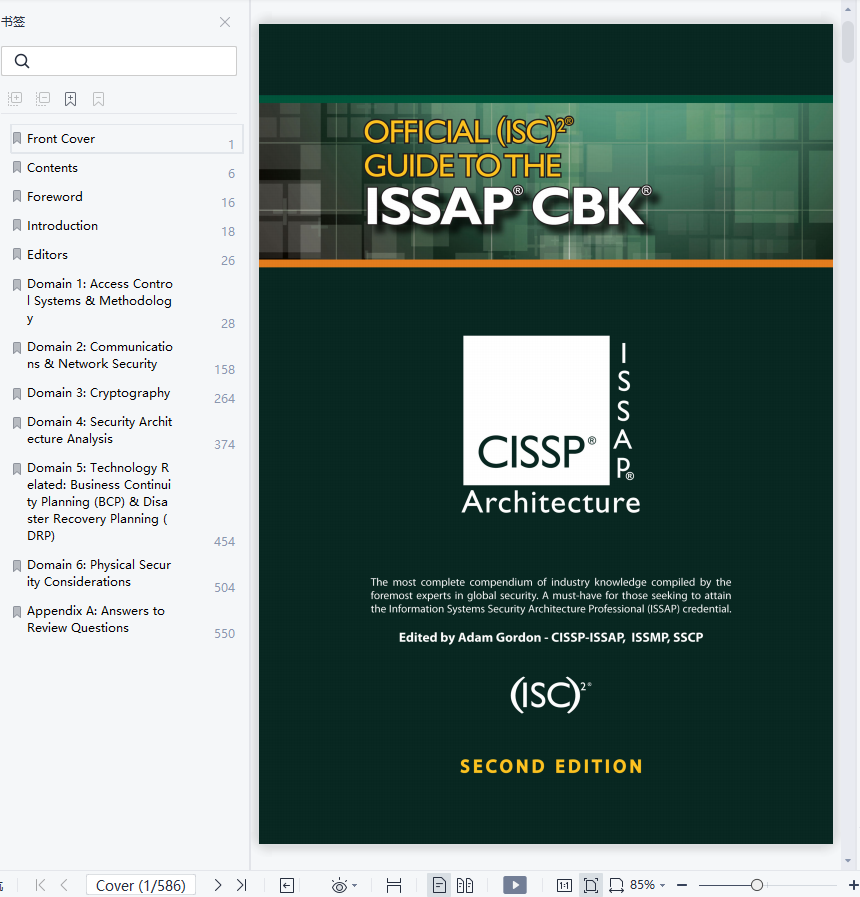
Task: Click the ISSAP CBK title text
Action: click(x=508, y=206)
